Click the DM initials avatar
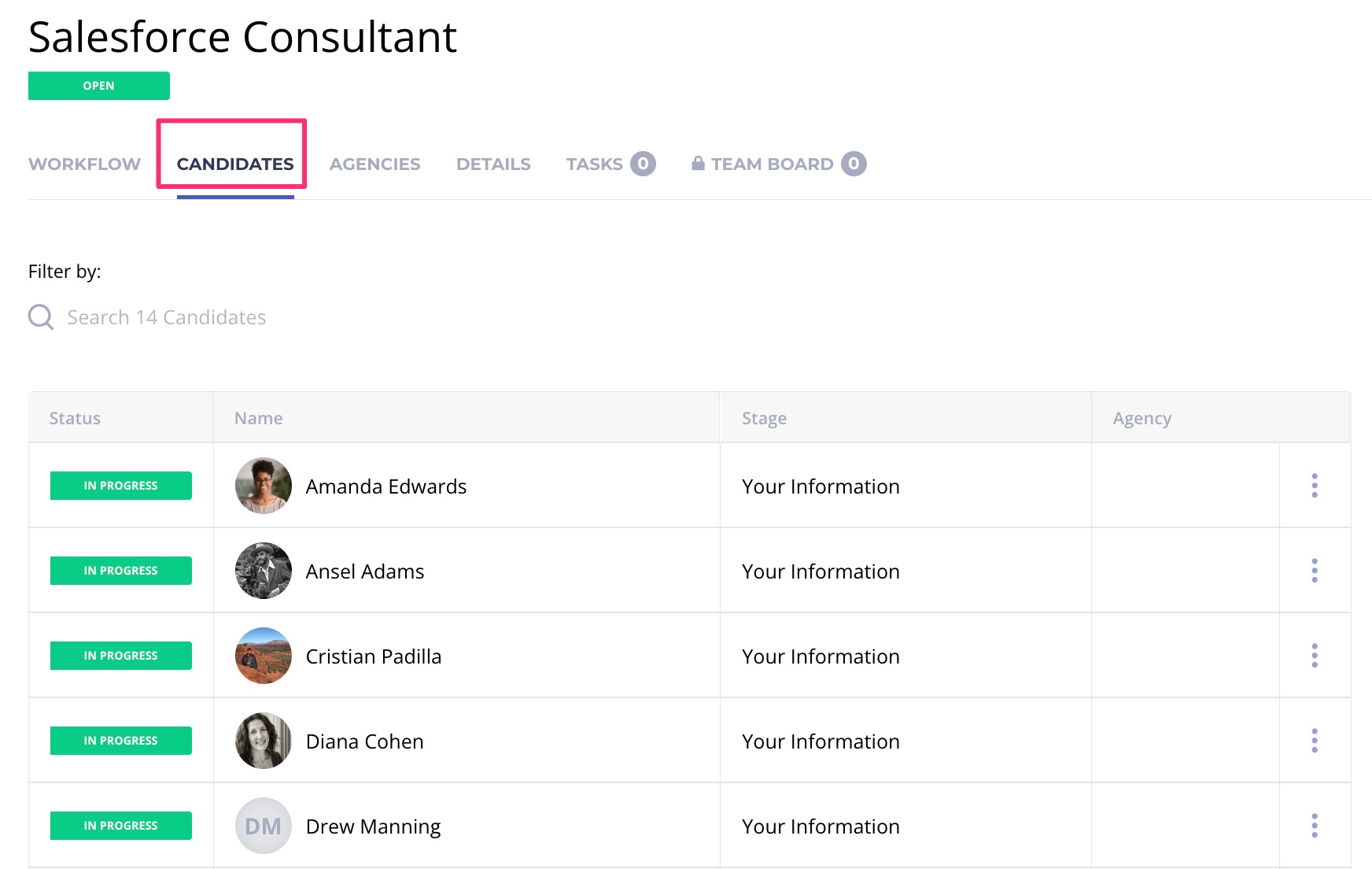 pyautogui.click(x=264, y=826)
